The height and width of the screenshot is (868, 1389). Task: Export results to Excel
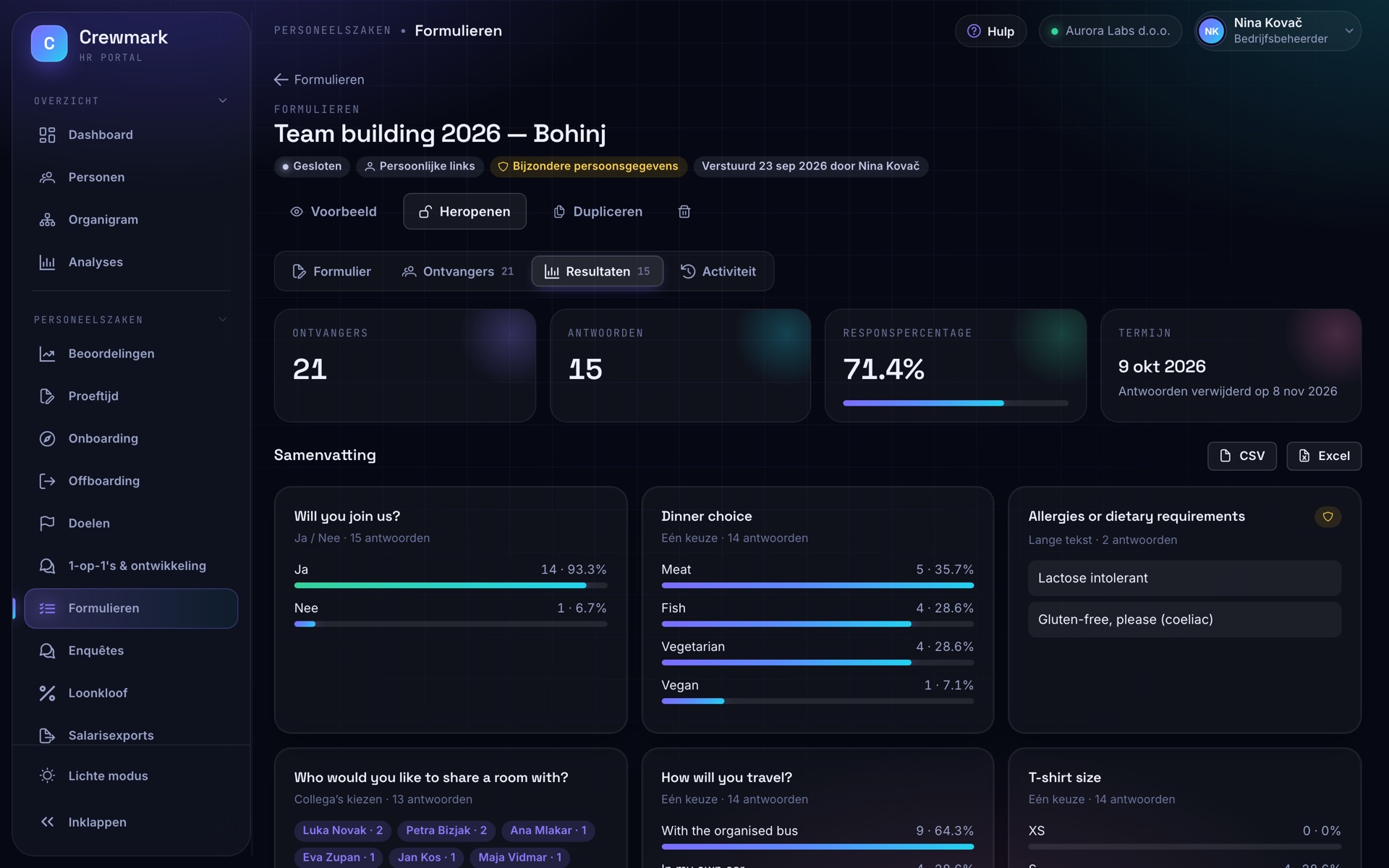click(1324, 456)
